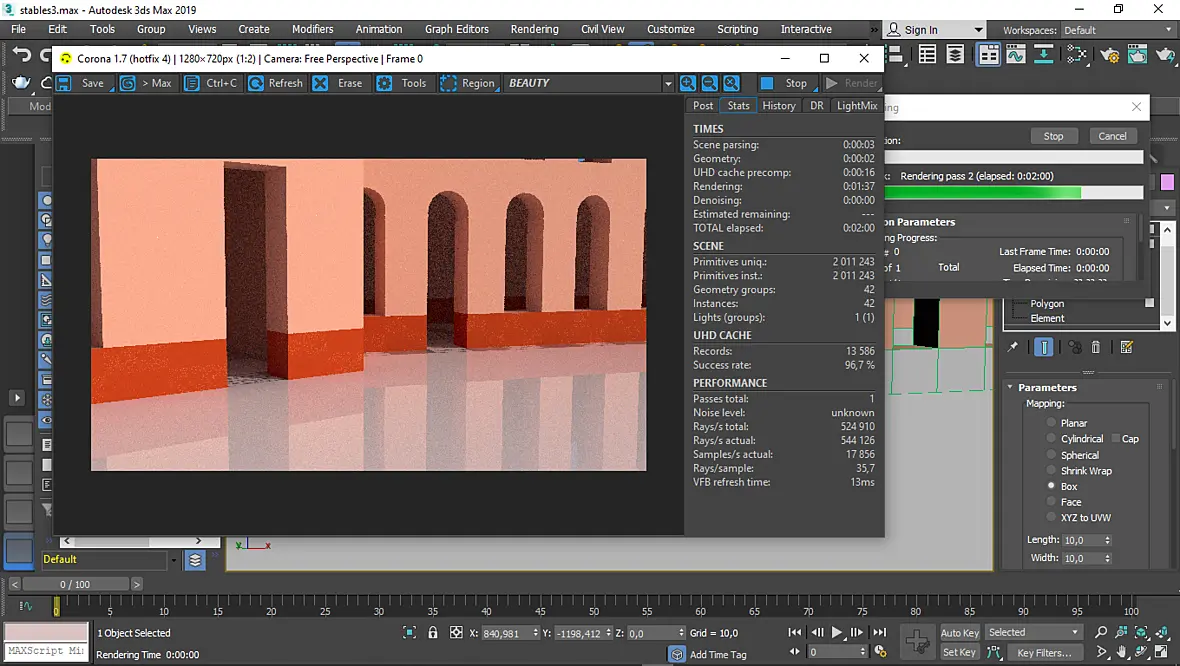
Task: Click the zoom in magnifier icon
Action: click(687, 83)
